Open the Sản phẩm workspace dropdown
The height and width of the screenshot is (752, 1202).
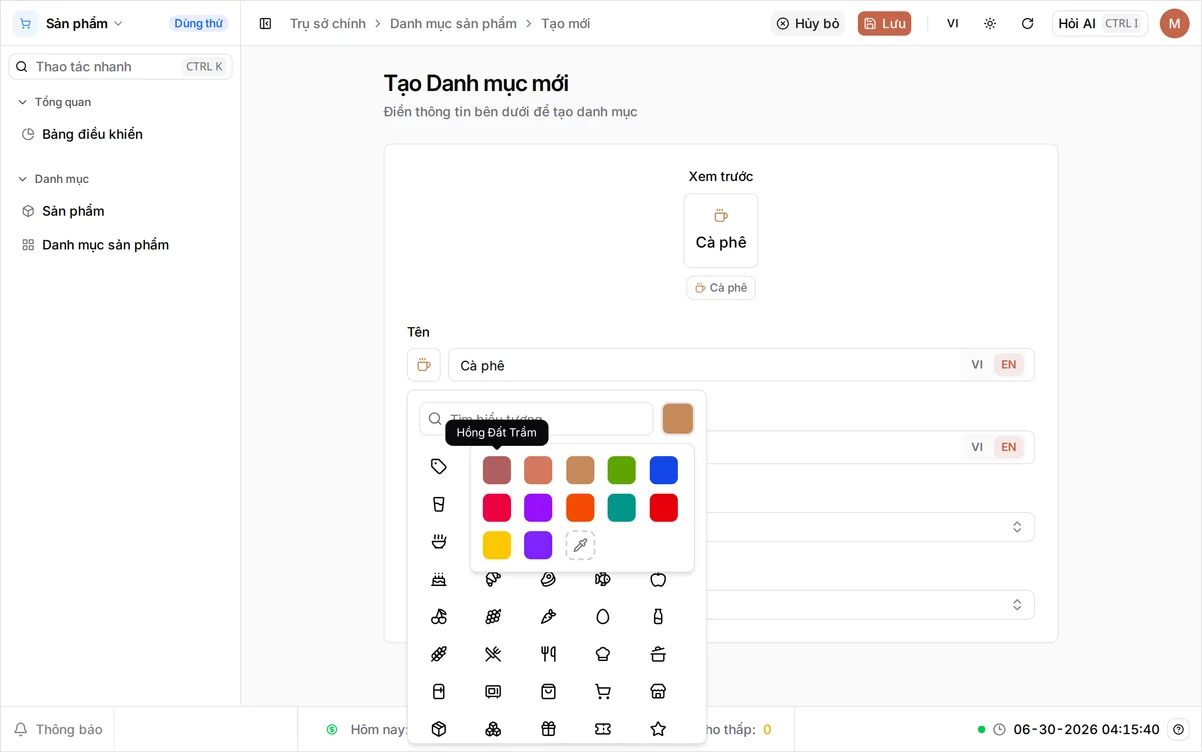(x=84, y=23)
